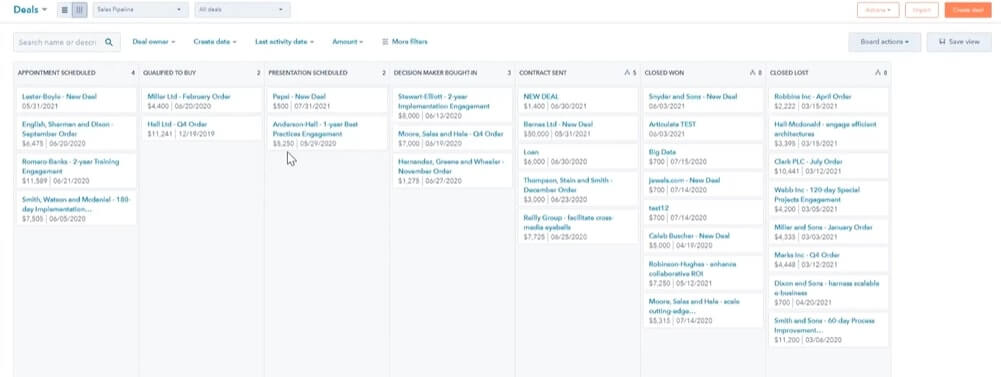Open More filters
1001x377 pixels.
[x=405, y=41]
